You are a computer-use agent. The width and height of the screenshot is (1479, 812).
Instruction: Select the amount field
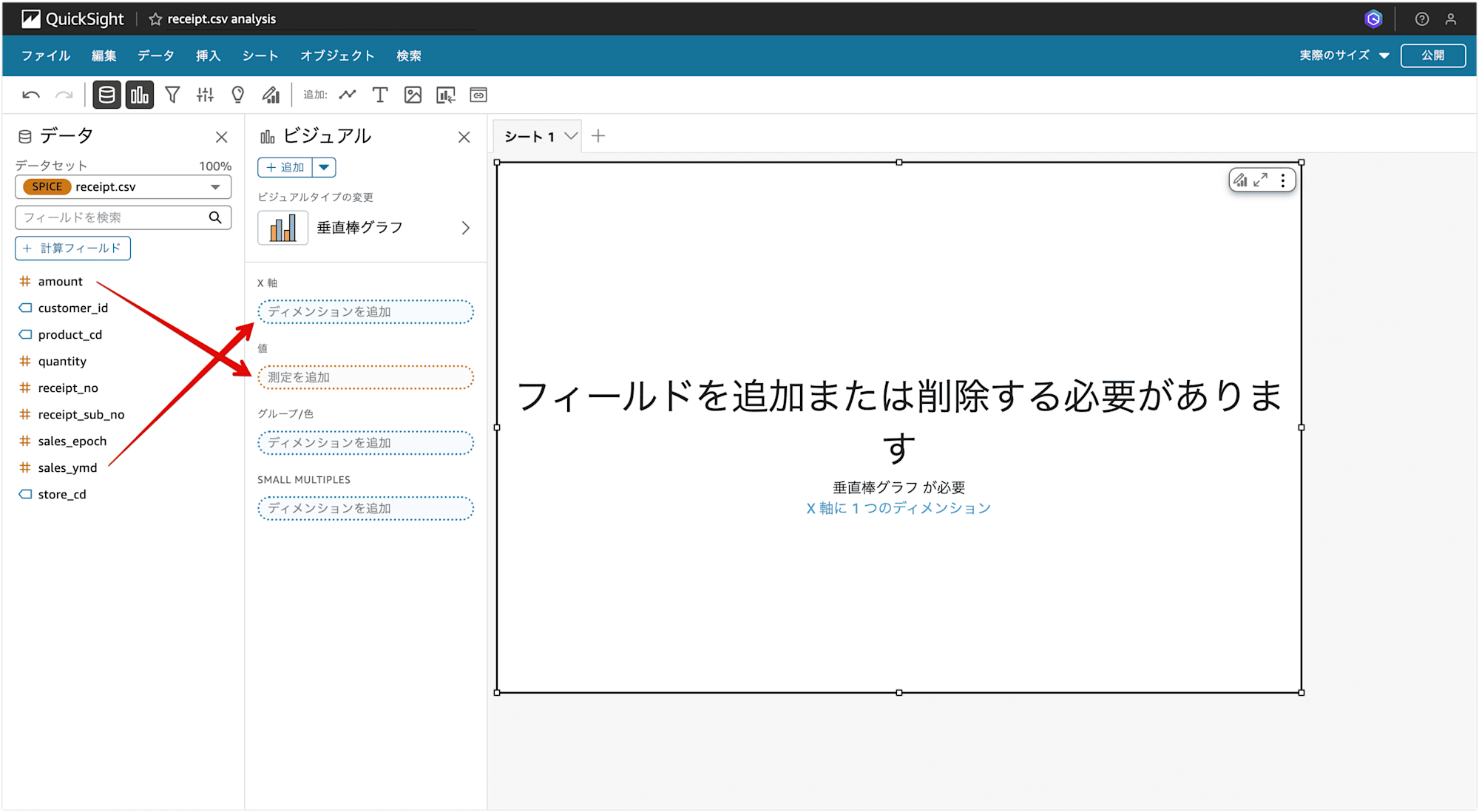[x=61, y=282]
